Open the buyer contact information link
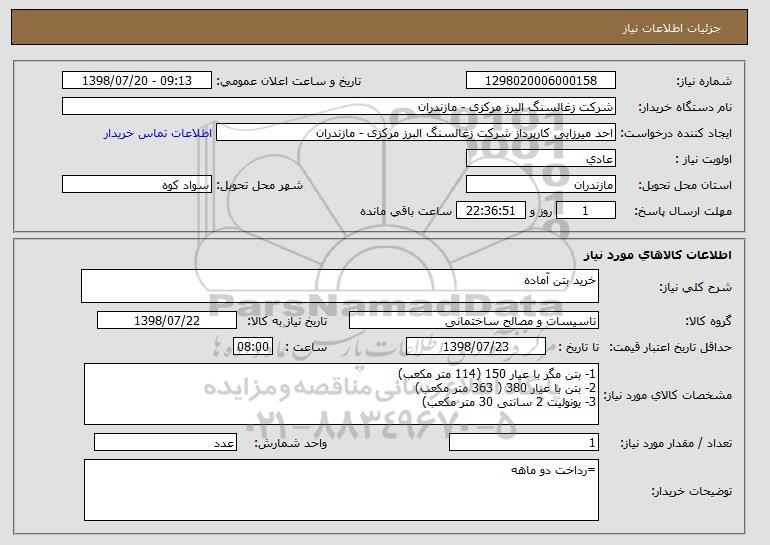This screenshot has height=545, width=770. click(158, 133)
